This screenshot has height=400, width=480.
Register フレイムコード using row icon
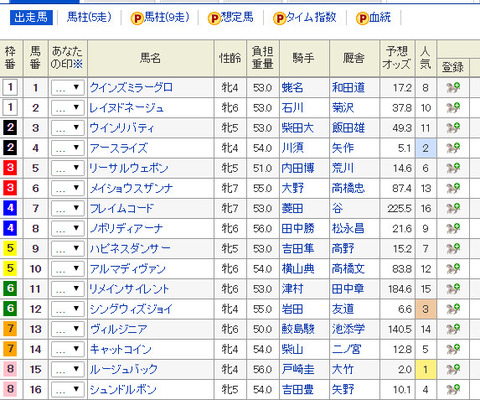(x=453, y=208)
